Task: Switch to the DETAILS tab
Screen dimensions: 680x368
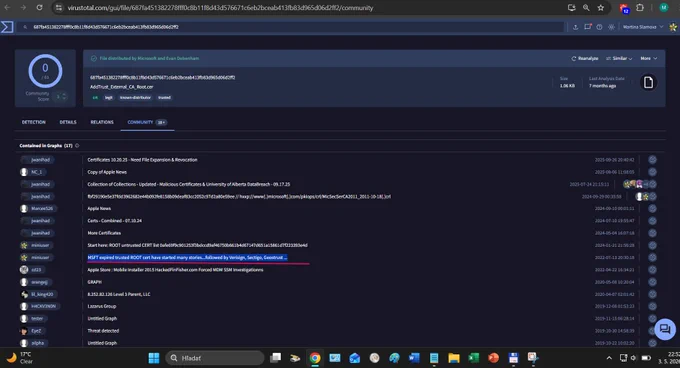Action: [68, 122]
